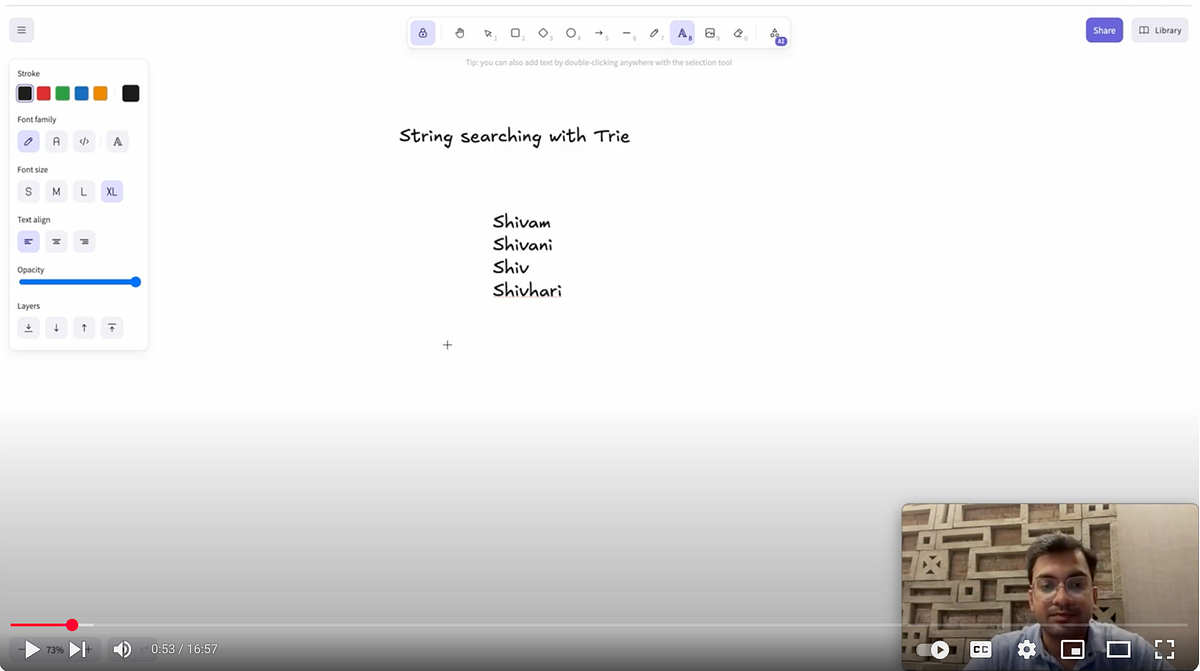
Task: Select the Rectangle tool
Action: (516, 32)
